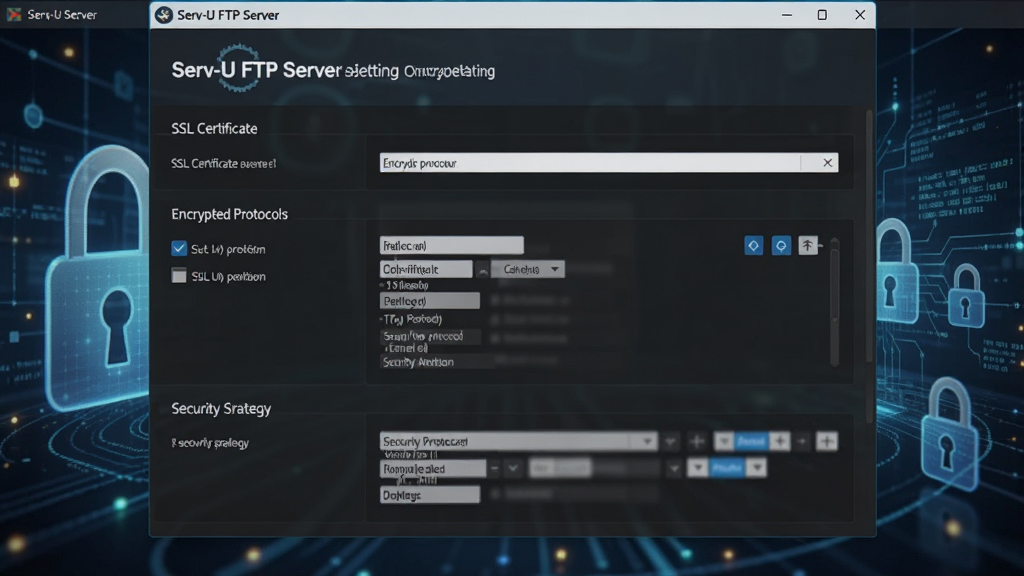Open the white arrow left of second blue button
The width and height of the screenshot is (1024, 576).
pos(697,468)
